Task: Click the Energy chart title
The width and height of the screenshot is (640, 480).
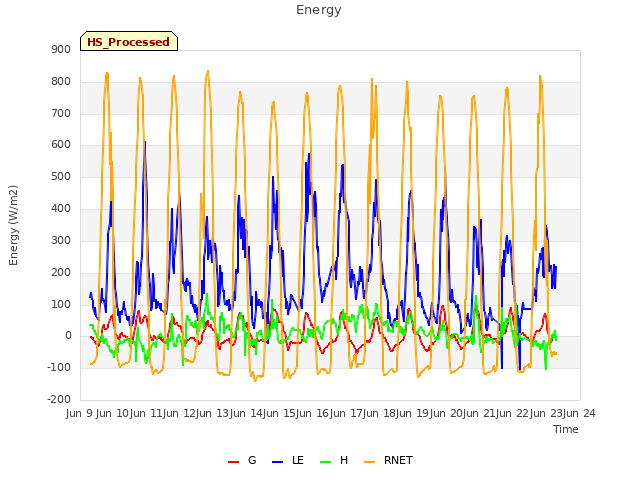Action: click(x=319, y=10)
